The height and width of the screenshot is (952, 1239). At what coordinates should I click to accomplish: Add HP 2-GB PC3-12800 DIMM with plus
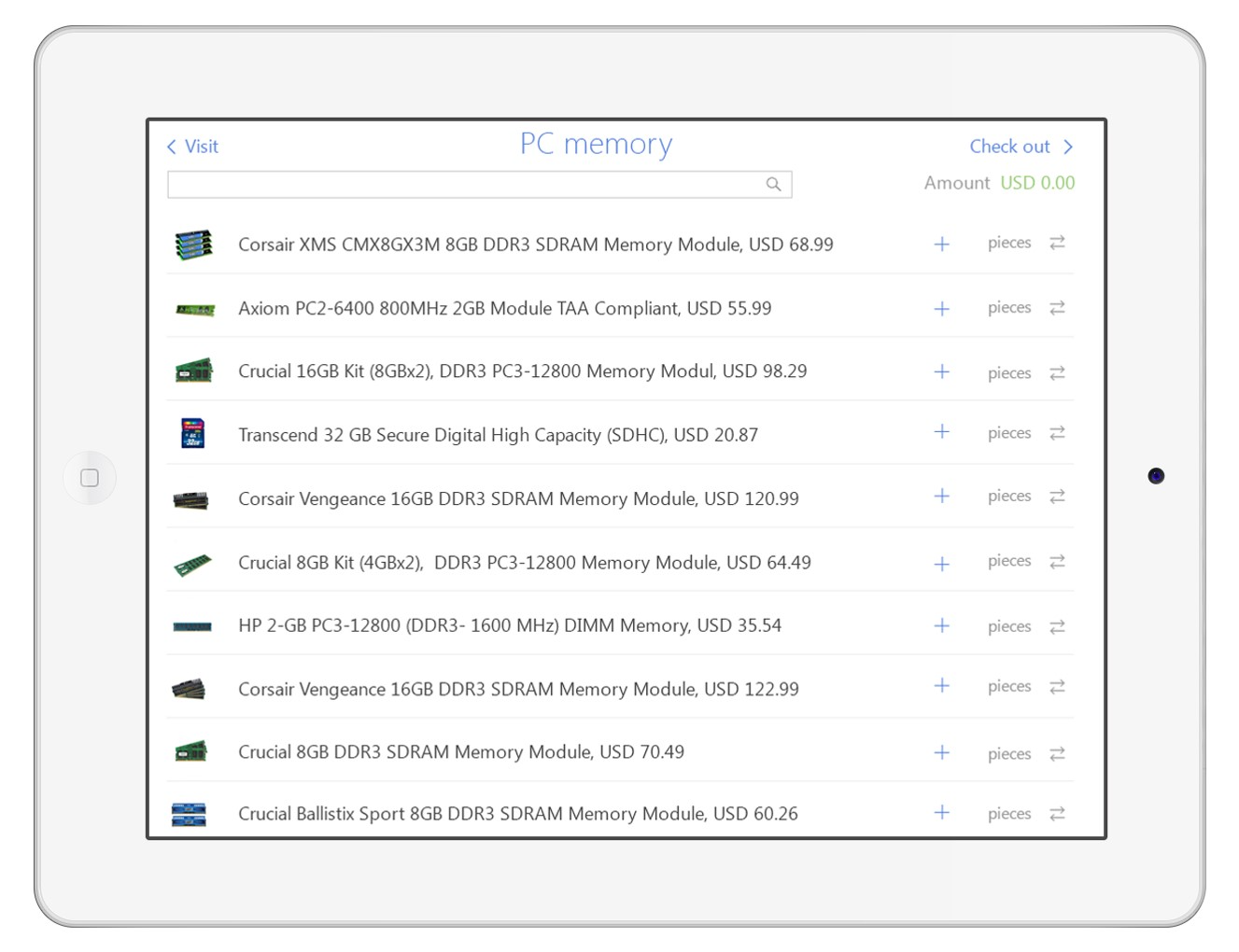[941, 625]
